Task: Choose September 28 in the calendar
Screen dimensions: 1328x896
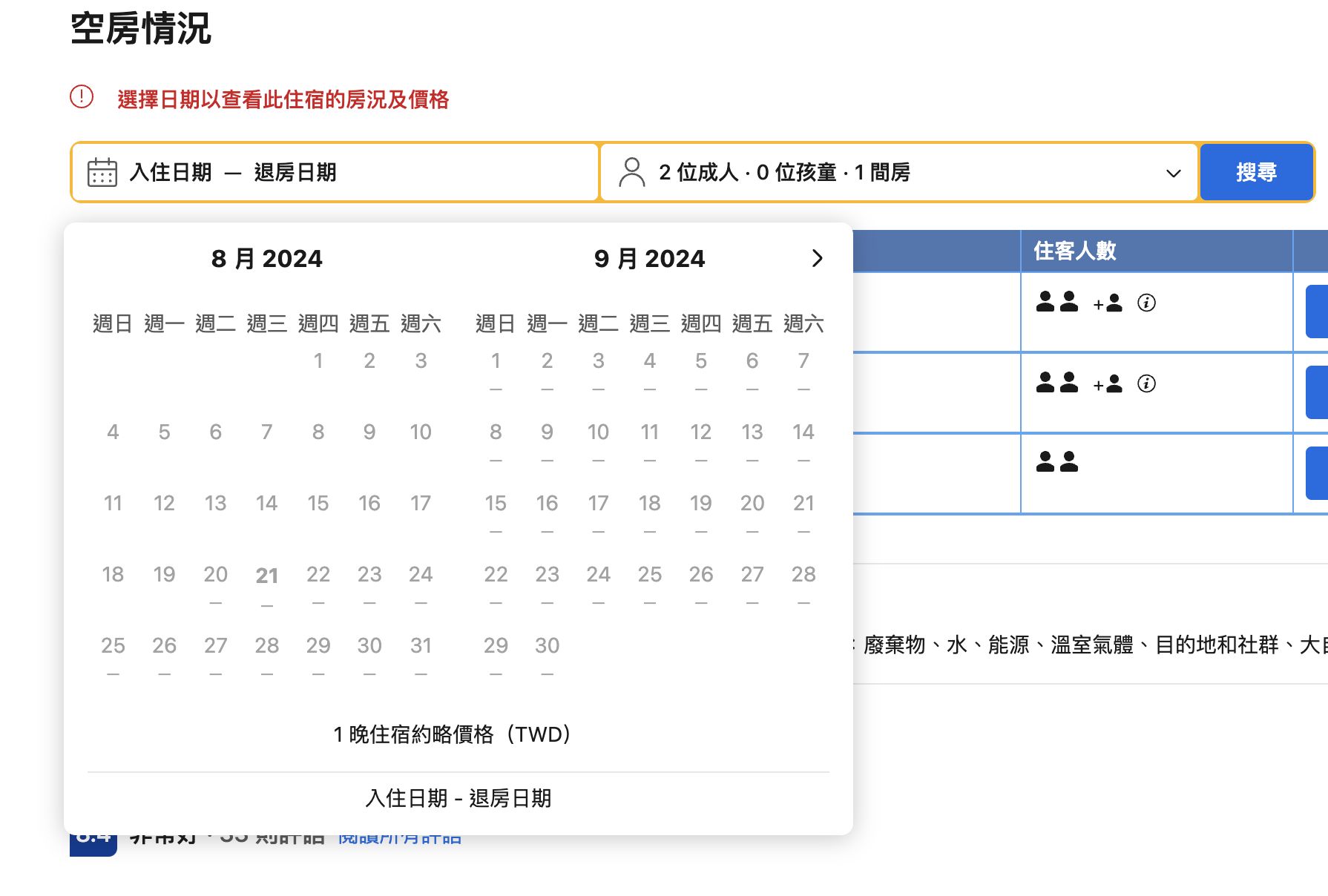Action: (x=803, y=584)
